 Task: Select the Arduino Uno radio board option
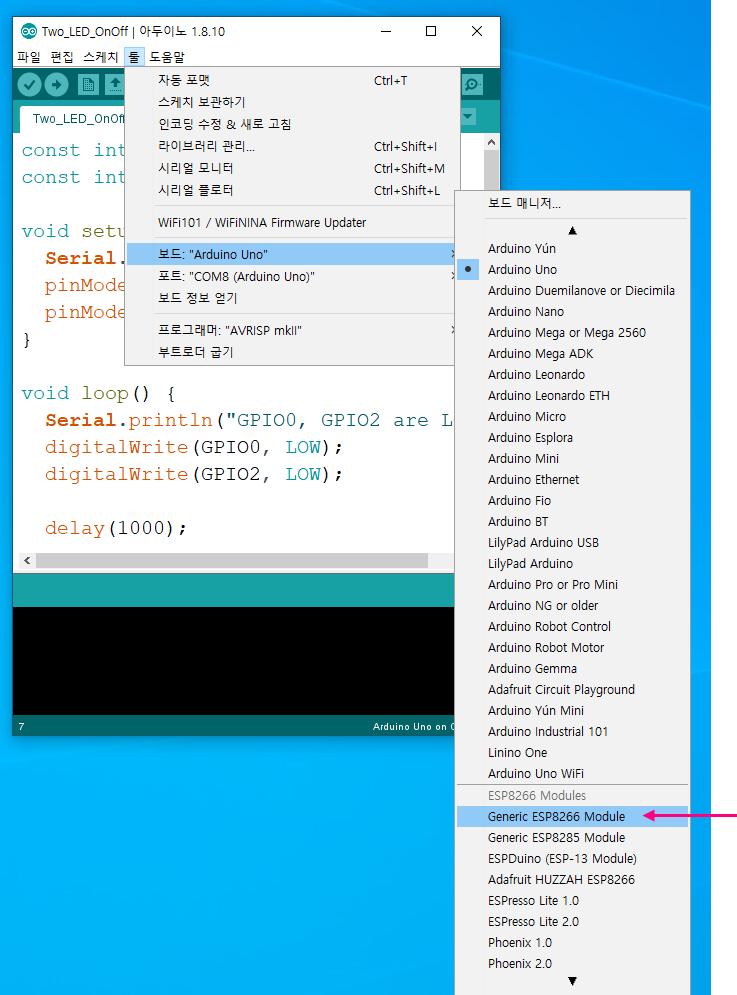click(572, 269)
